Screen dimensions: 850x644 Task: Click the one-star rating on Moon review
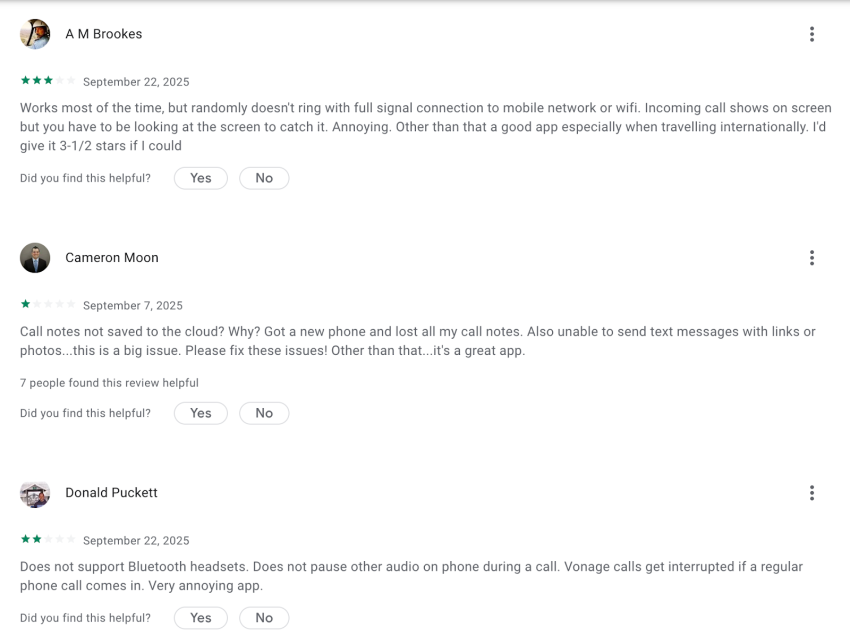click(x=47, y=305)
